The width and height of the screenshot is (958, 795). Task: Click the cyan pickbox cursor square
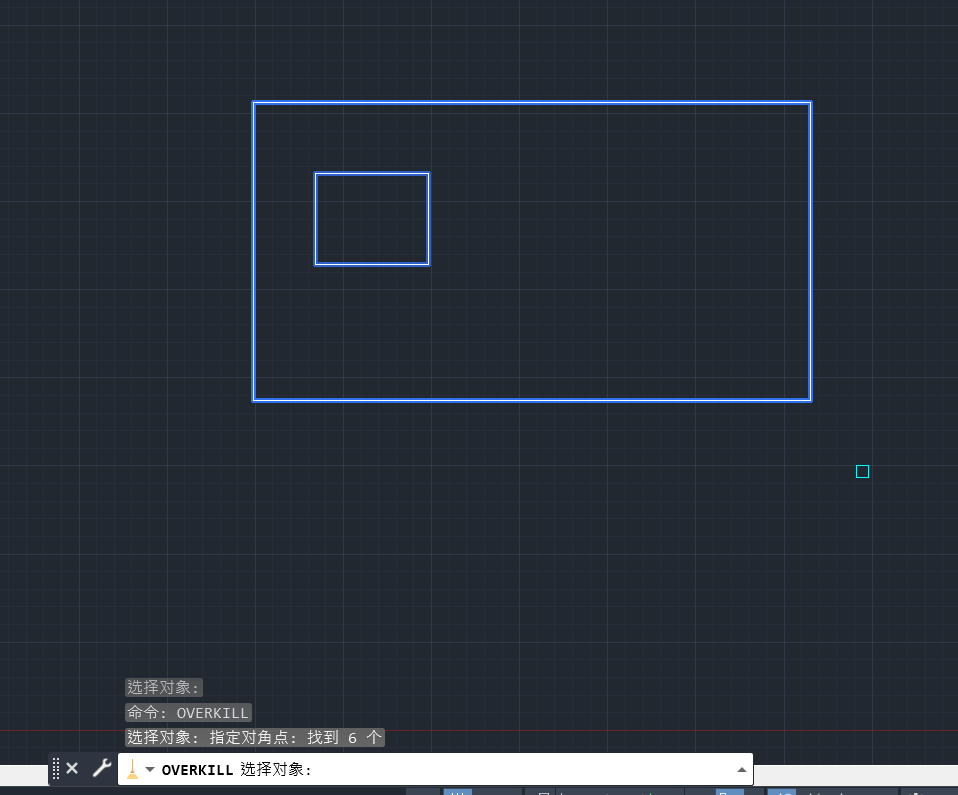862,471
